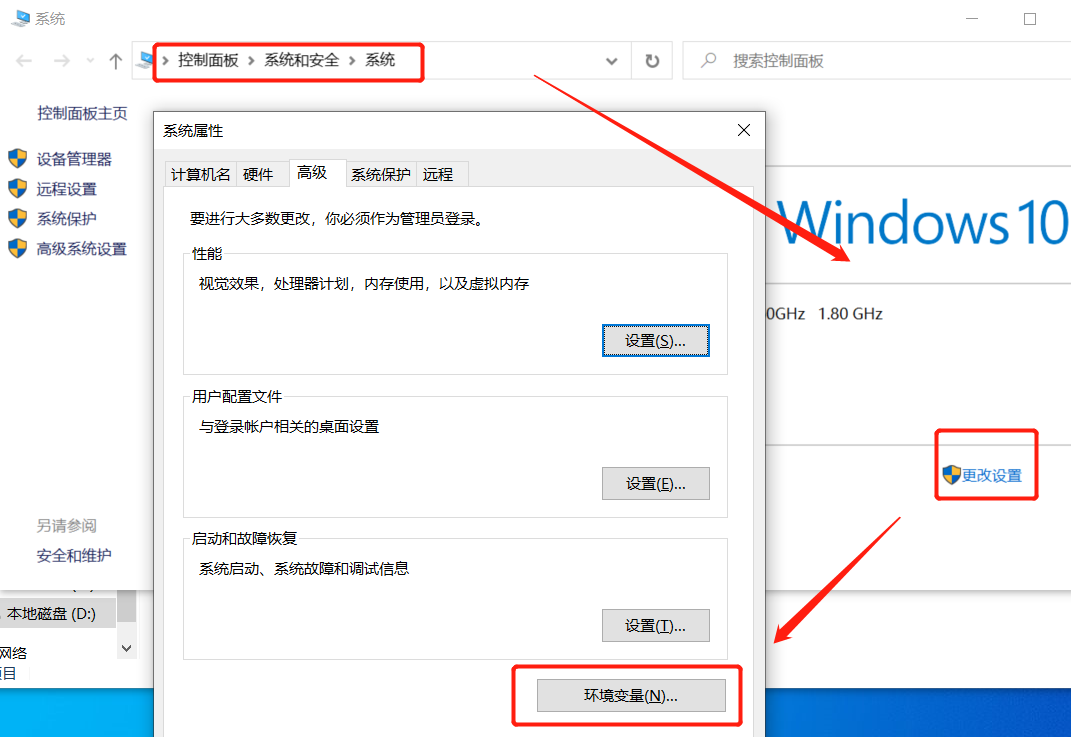Click the shield icon beside 设备管理器
This screenshot has width=1071, height=737.
(17, 158)
